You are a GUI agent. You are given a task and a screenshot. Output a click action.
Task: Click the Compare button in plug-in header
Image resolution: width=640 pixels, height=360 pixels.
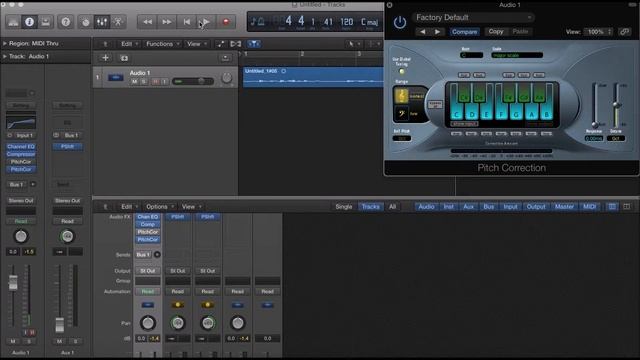[464, 31]
